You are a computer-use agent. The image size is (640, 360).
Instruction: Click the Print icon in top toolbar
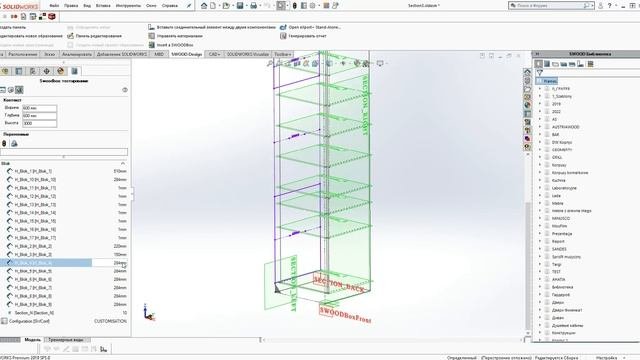(253, 6)
